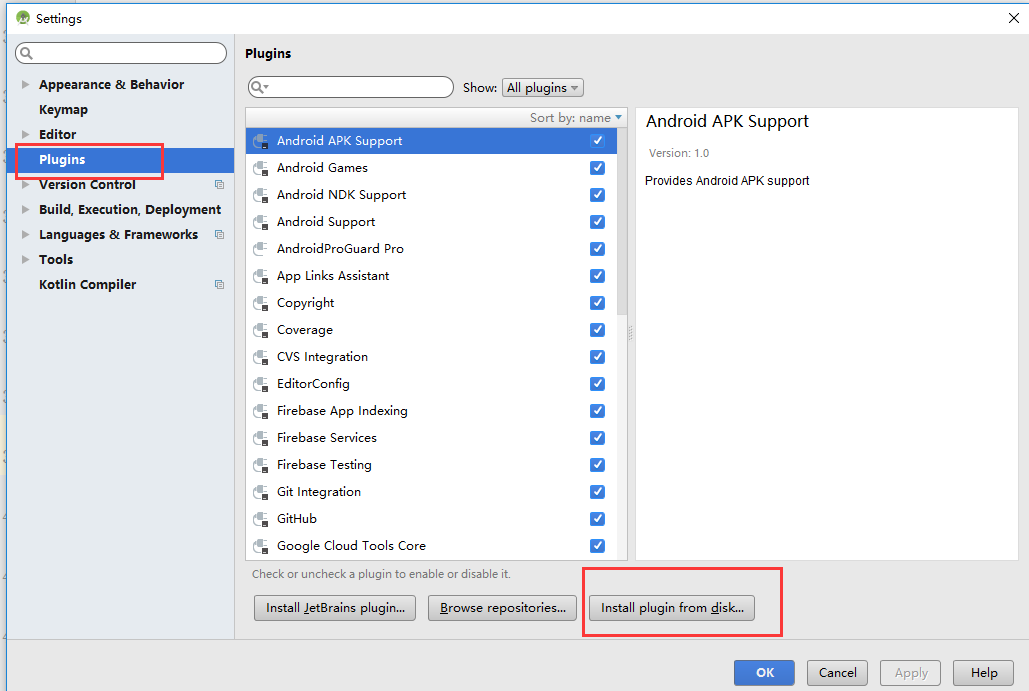Click the Android NDK Support plugin icon

click(261, 195)
